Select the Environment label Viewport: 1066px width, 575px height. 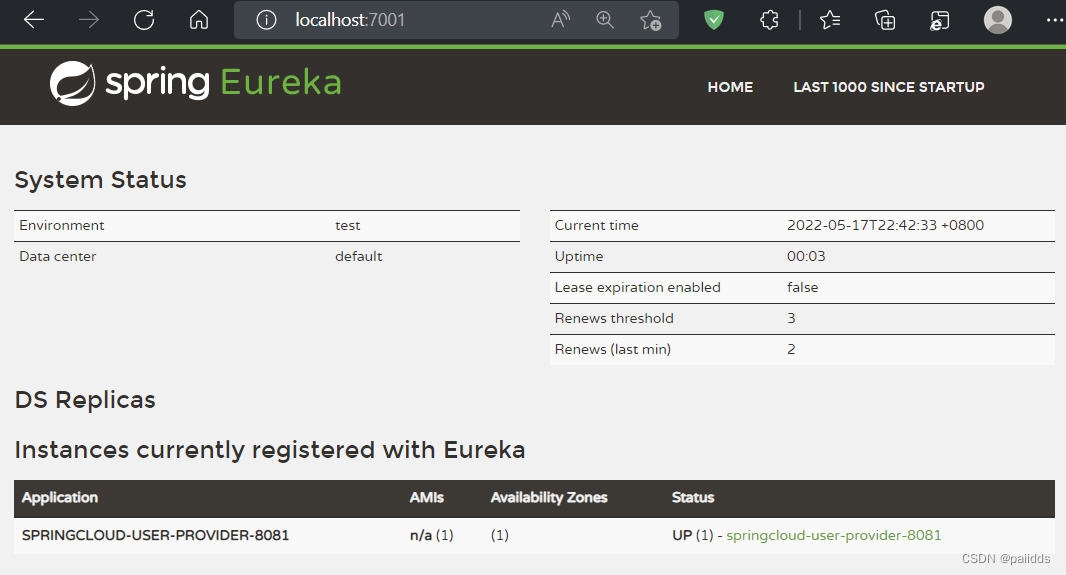click(62, 225)
